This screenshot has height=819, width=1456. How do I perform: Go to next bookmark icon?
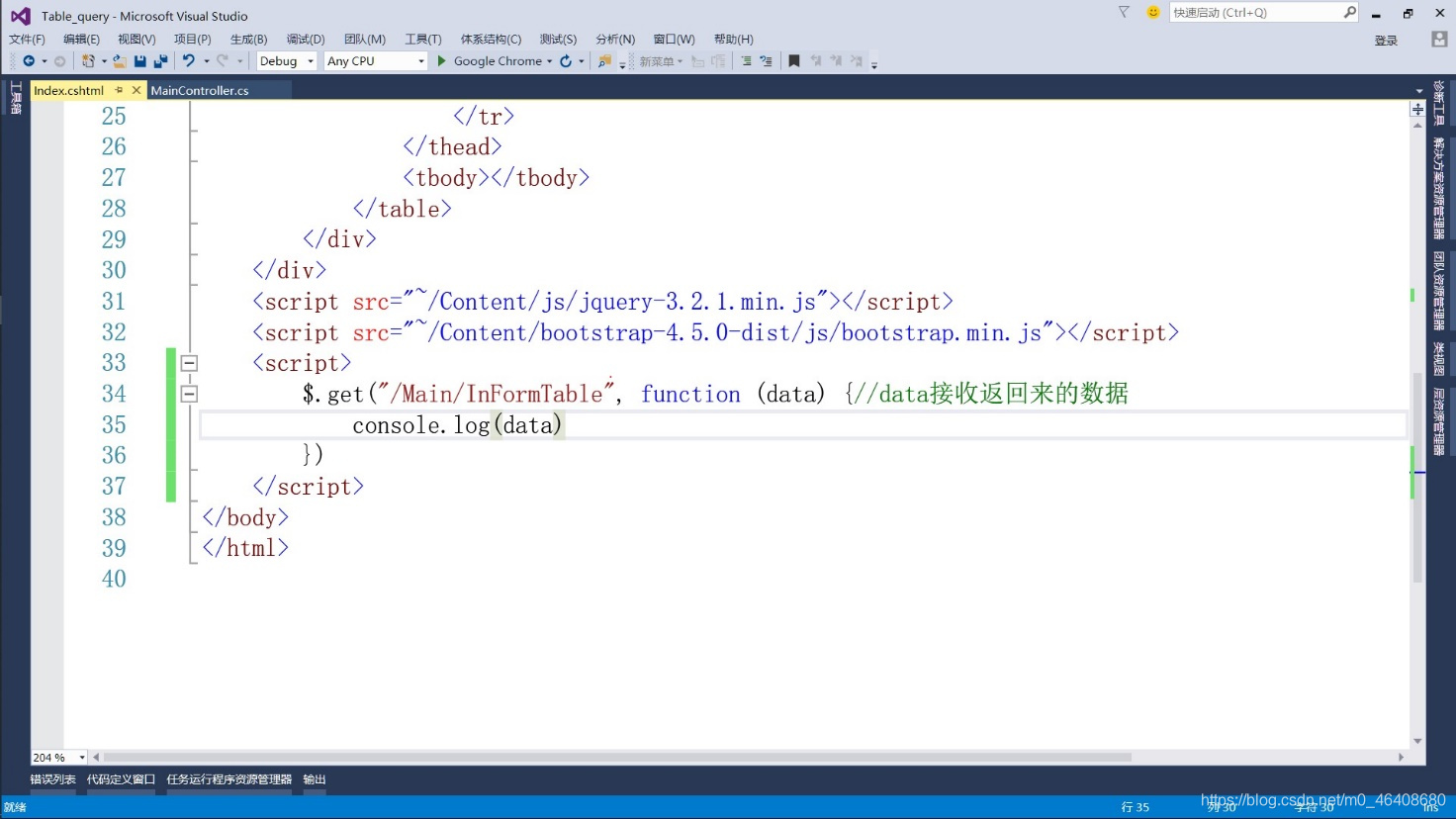pyautogui.click(x=836, y=61)
